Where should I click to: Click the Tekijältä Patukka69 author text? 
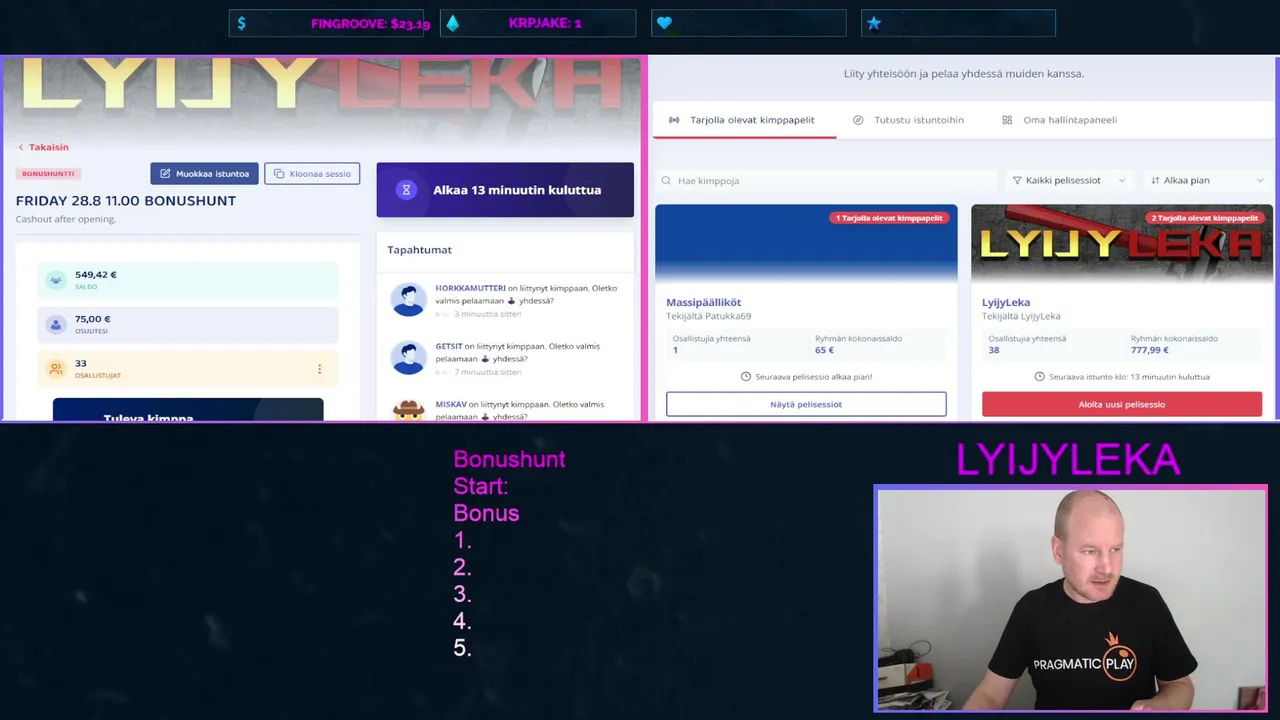(x=708, y=316)
